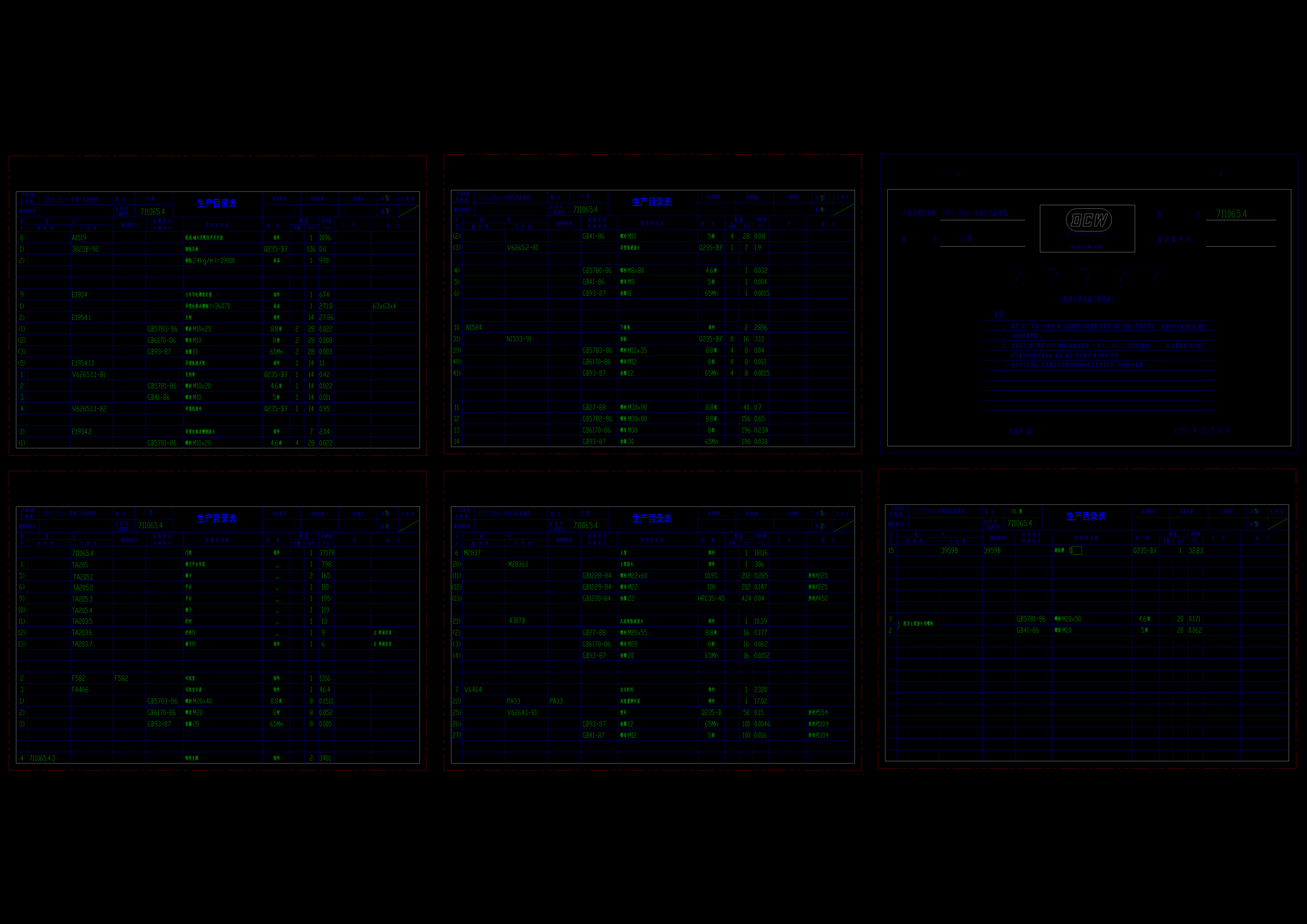Click drawing number M2836.1
Image resolution: width=1307 pixels, height=924 pixels.
[518, 564]
